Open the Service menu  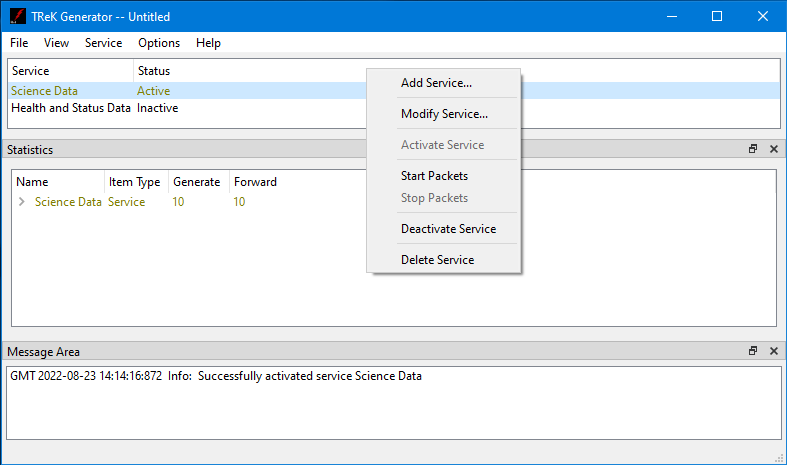[103, 43]
